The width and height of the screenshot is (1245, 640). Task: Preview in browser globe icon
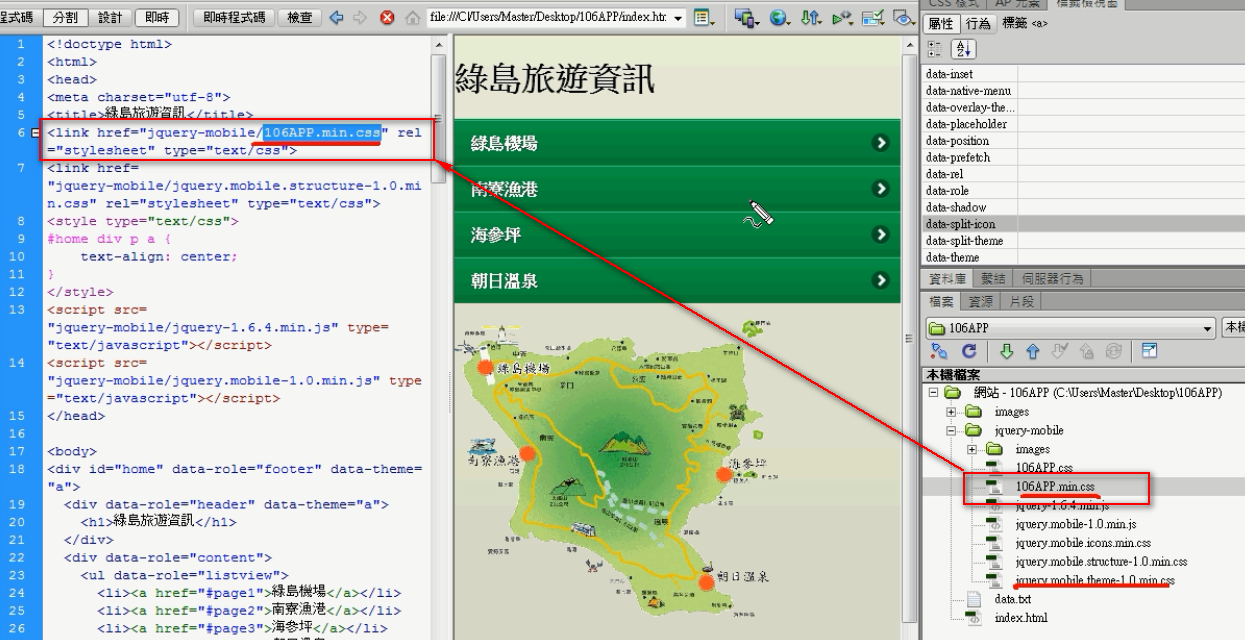(781, 18)
